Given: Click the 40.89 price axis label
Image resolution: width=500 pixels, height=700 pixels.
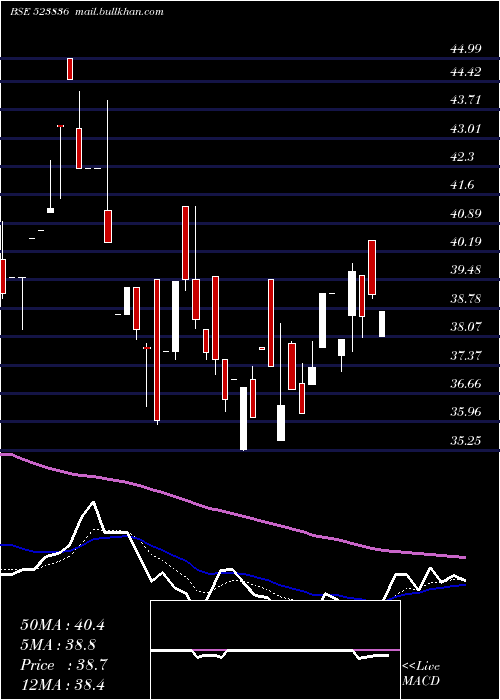Looking at the screenshot, I should [466, 214].
